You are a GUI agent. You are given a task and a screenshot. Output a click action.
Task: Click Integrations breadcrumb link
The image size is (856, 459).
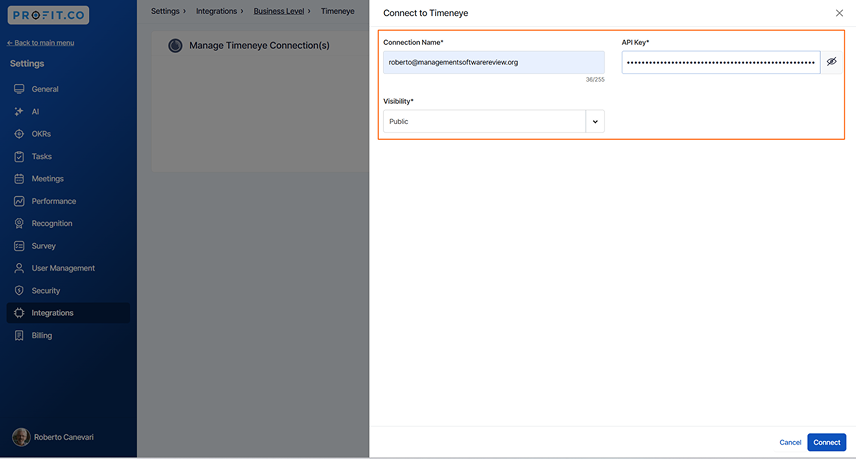pyautogui.click(x=216, y=11)
